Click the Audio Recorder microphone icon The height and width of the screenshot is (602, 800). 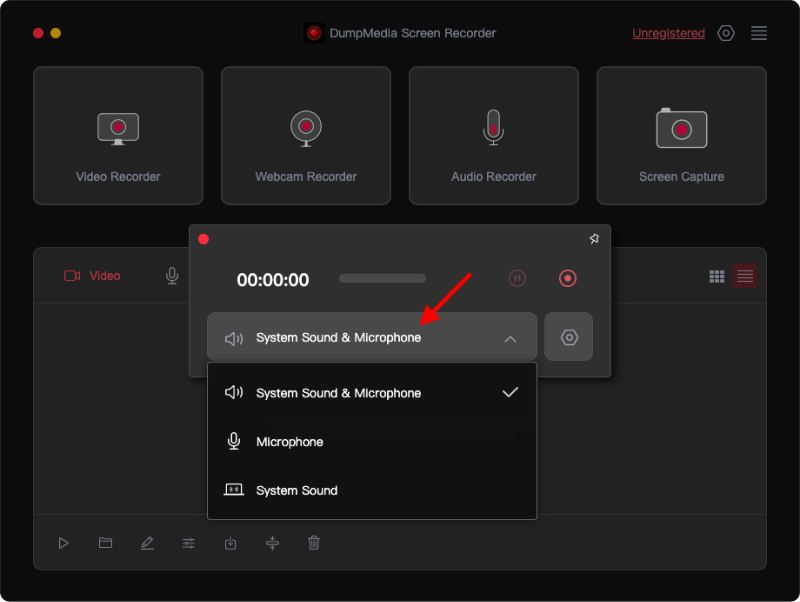coord(493,128)
